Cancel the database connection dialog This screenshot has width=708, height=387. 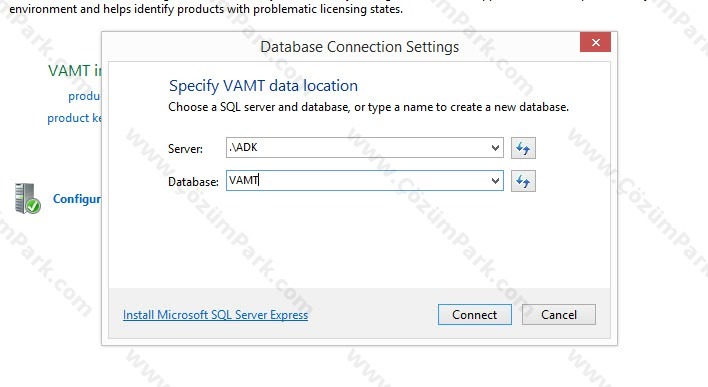[559, 314]
